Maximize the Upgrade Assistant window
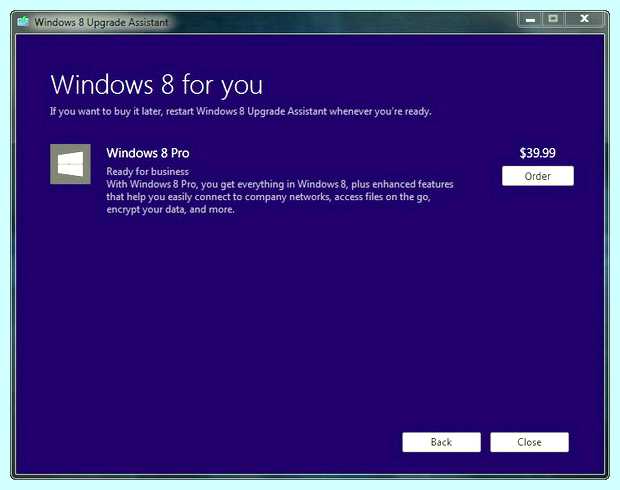The height and width of the screenshot is (490, 620). coord(553,19)
